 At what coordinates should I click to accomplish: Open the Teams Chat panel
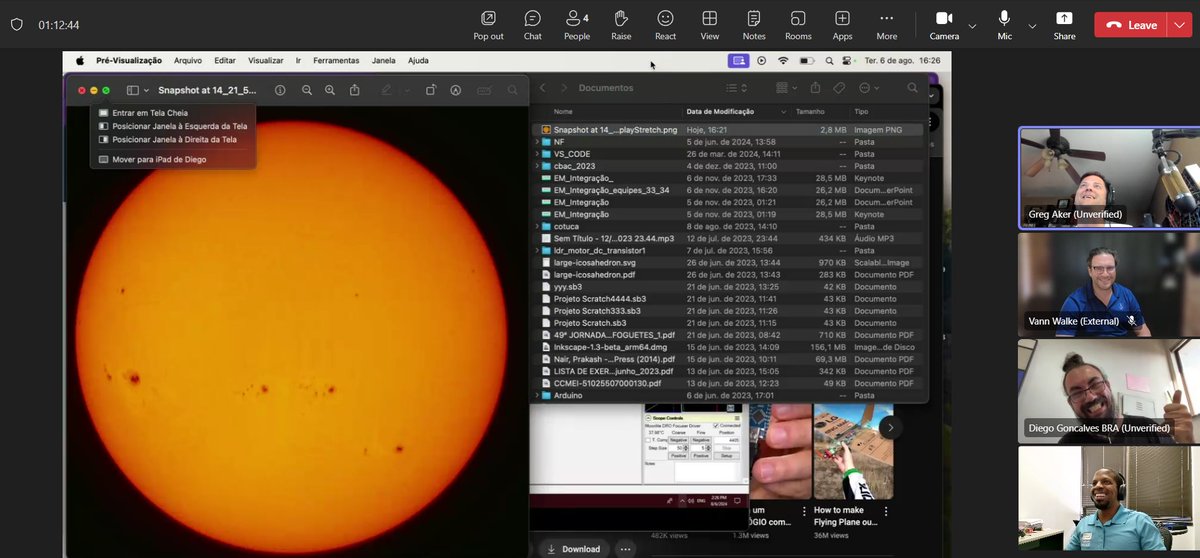533,24
